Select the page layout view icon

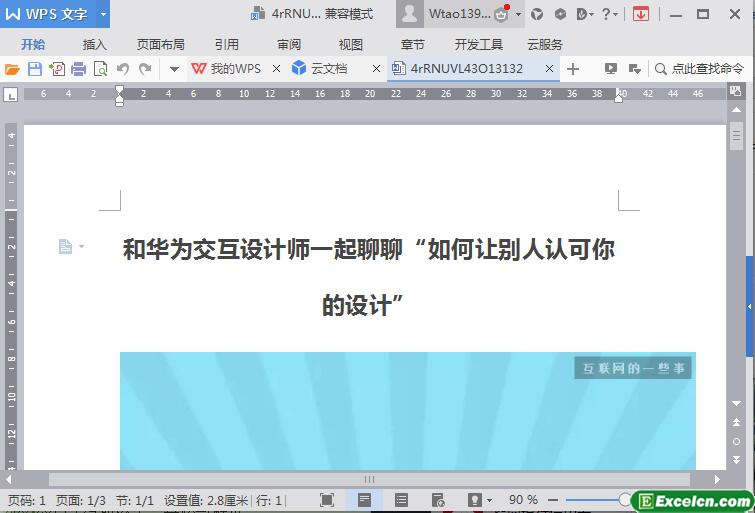click(x=364, y=500)
